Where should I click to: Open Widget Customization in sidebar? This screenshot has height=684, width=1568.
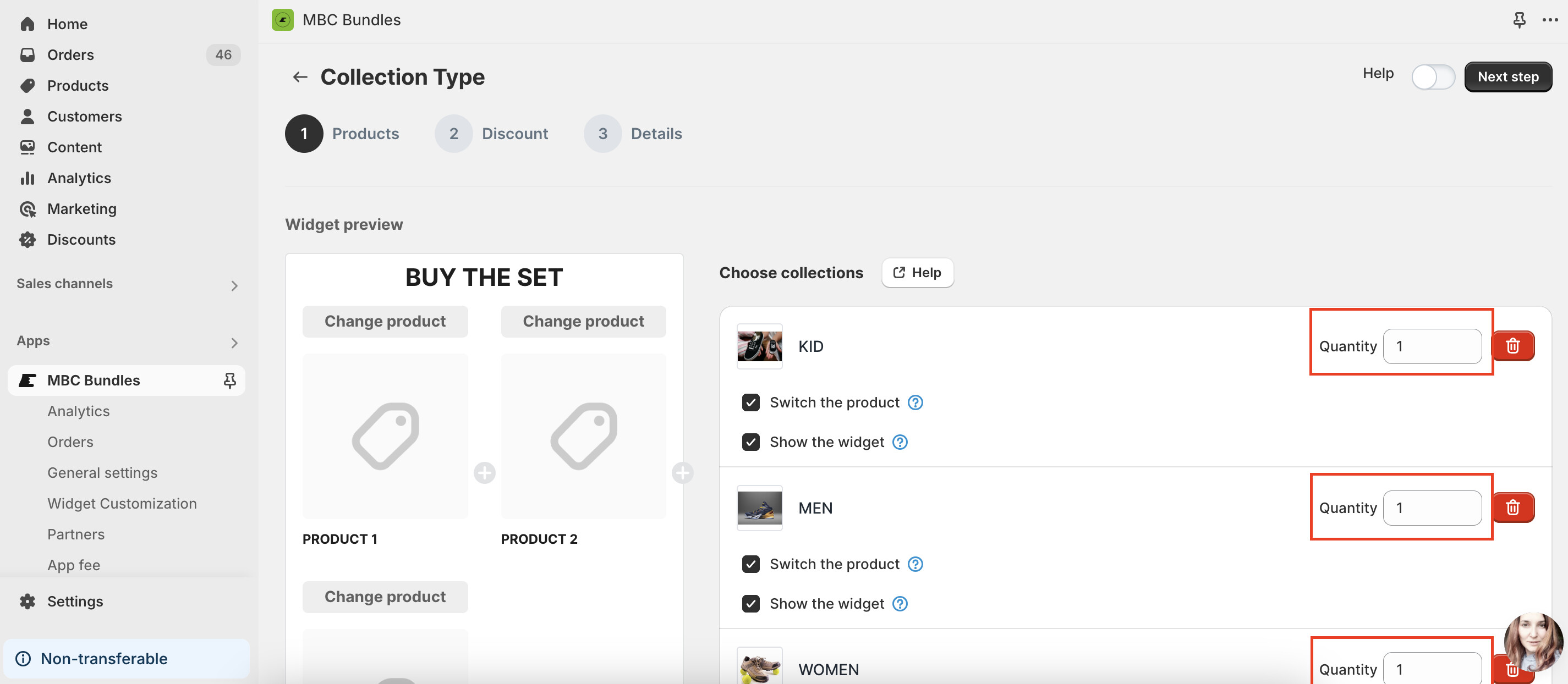122,503
